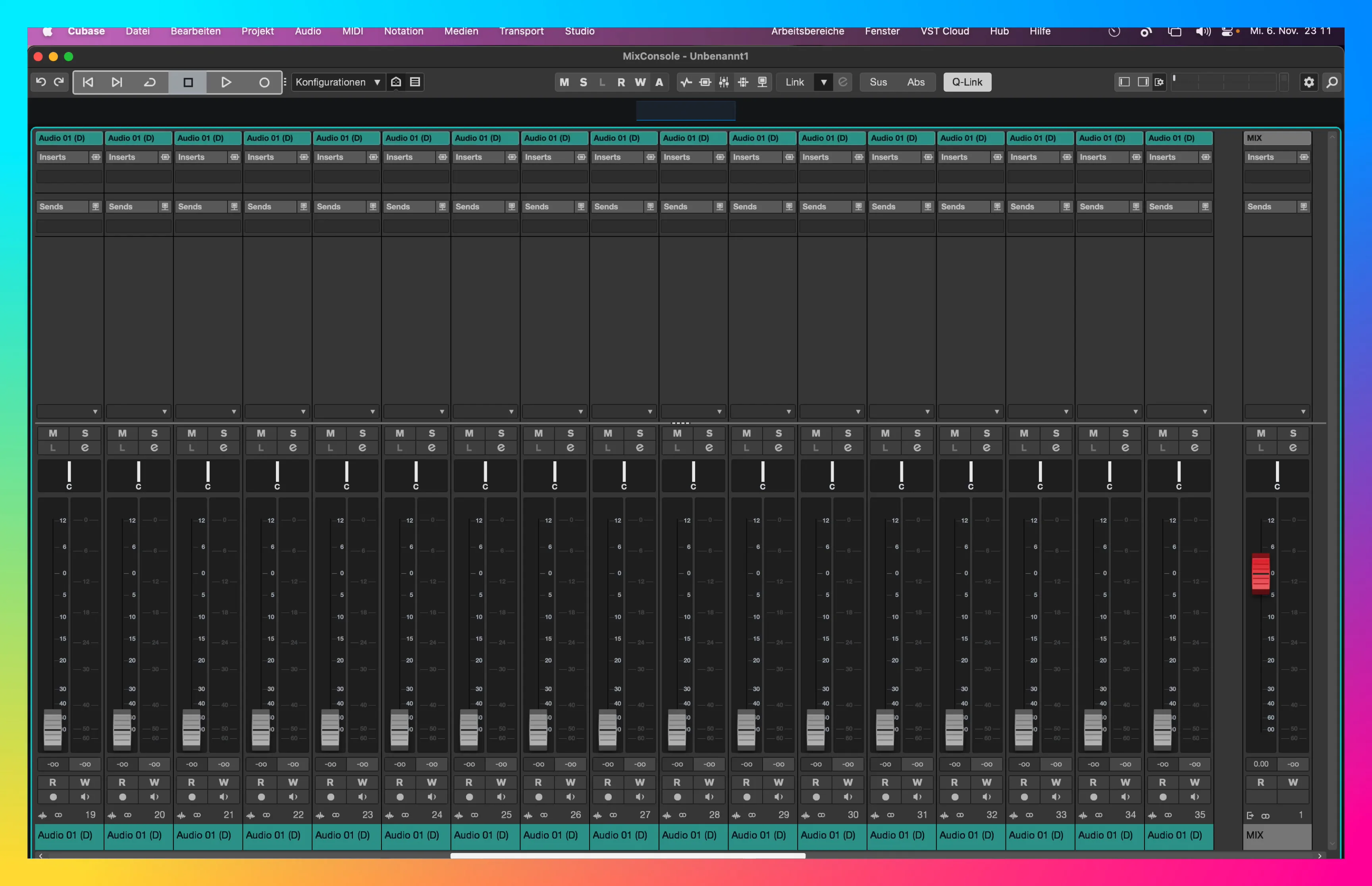Viewport: 1372px width, 886px height.
Task: Toggle the left zone visibility icon
Action: [1123, 82]
